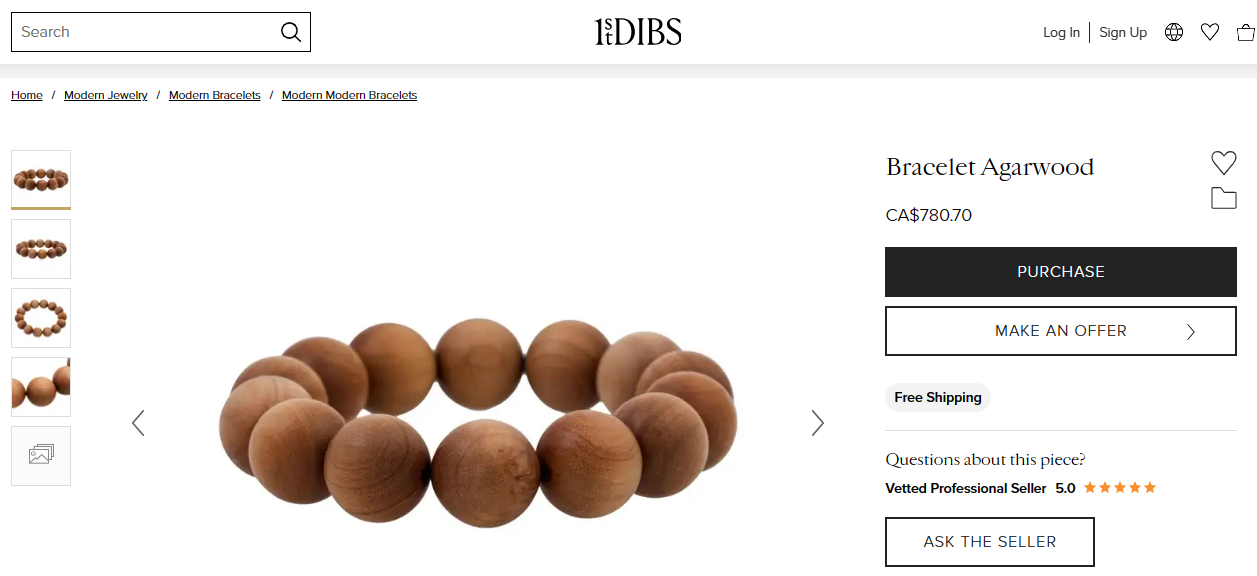Screen dimensions: 1257x576
Task: Go to 1stDibs home logo
Action: click(x=638, y=32)
